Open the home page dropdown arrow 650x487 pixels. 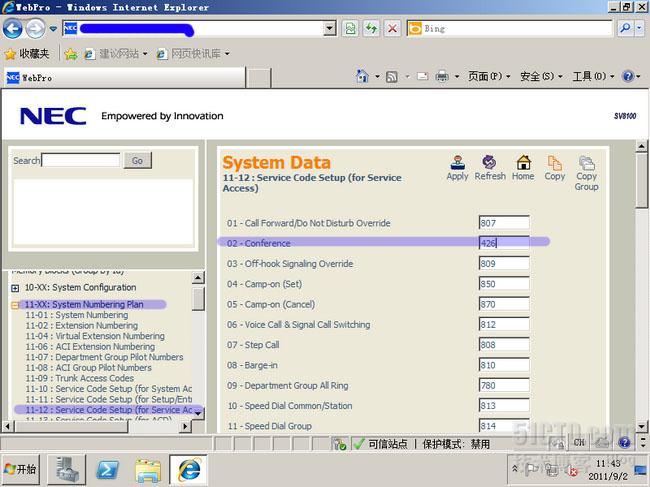coord(377,76)
